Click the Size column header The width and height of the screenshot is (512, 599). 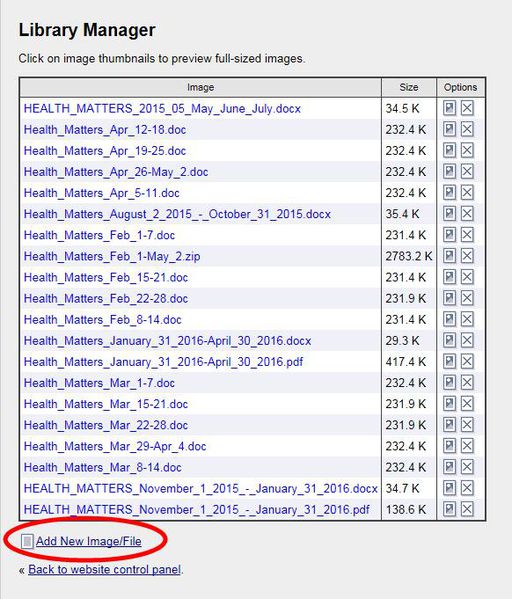click(x=409, y=87)
